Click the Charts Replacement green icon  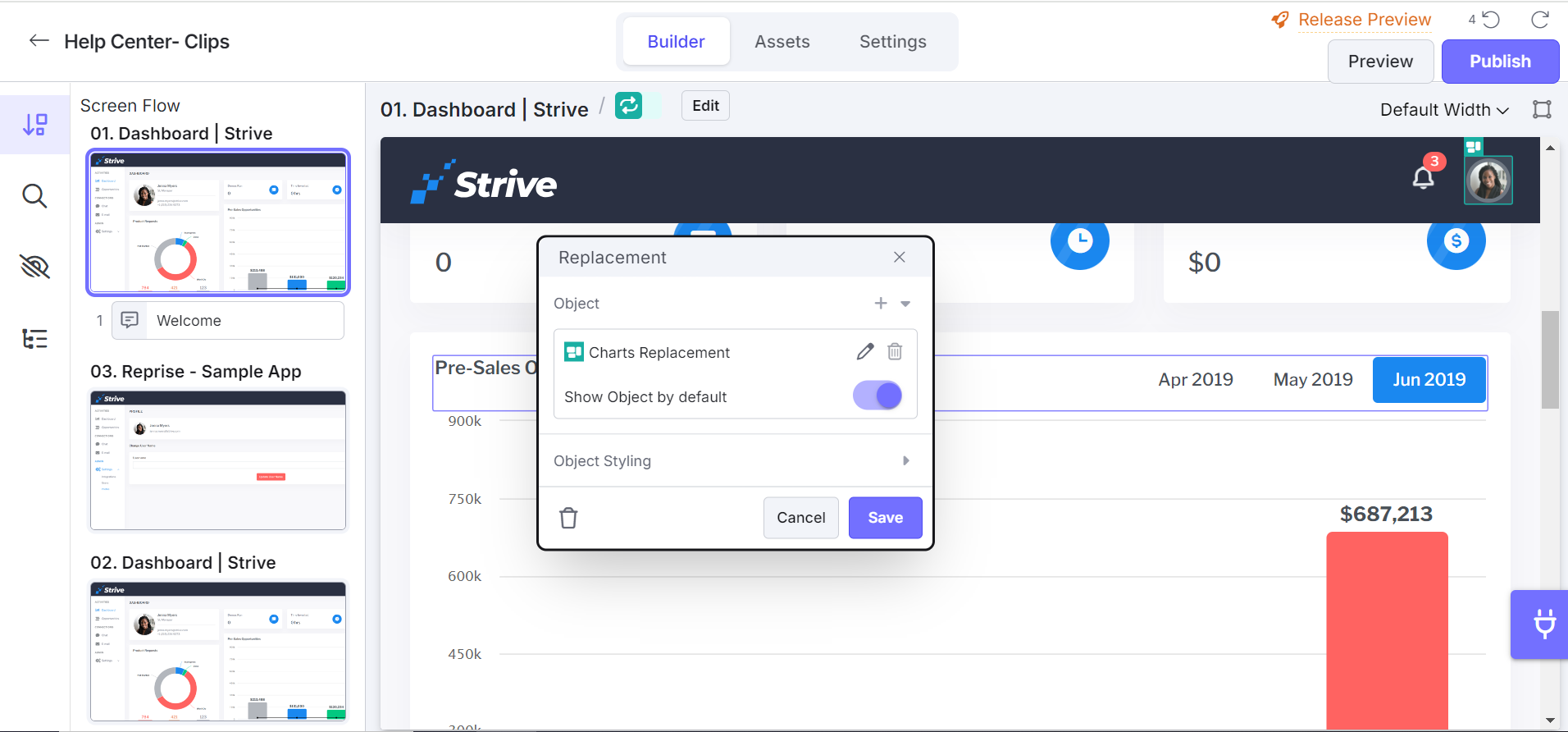click(574, 352)
